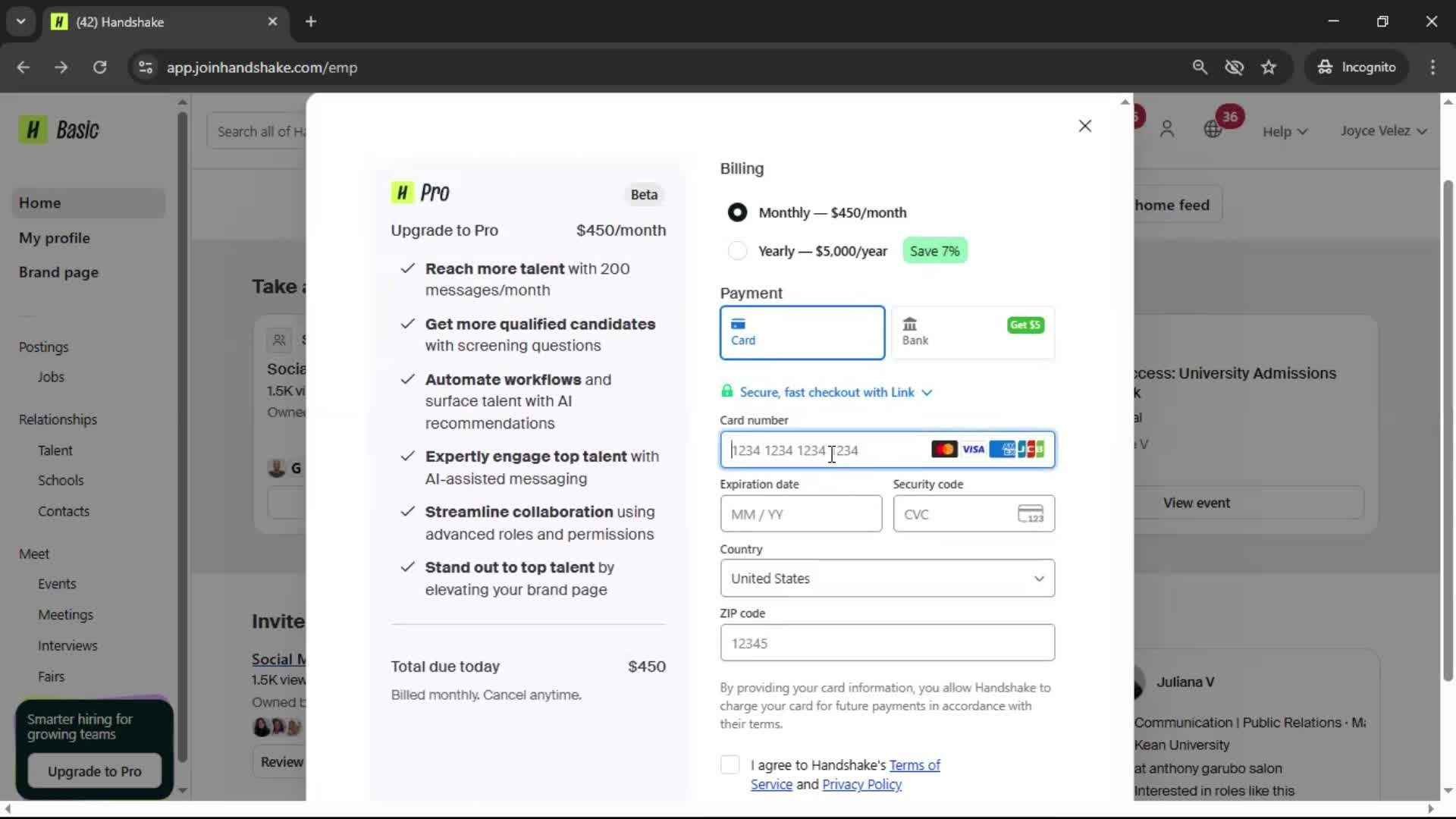Image resolution: width=1456 pixels, height=819 pixels.
Task: Click the Security code CVC field
Action: click(974, 514)
